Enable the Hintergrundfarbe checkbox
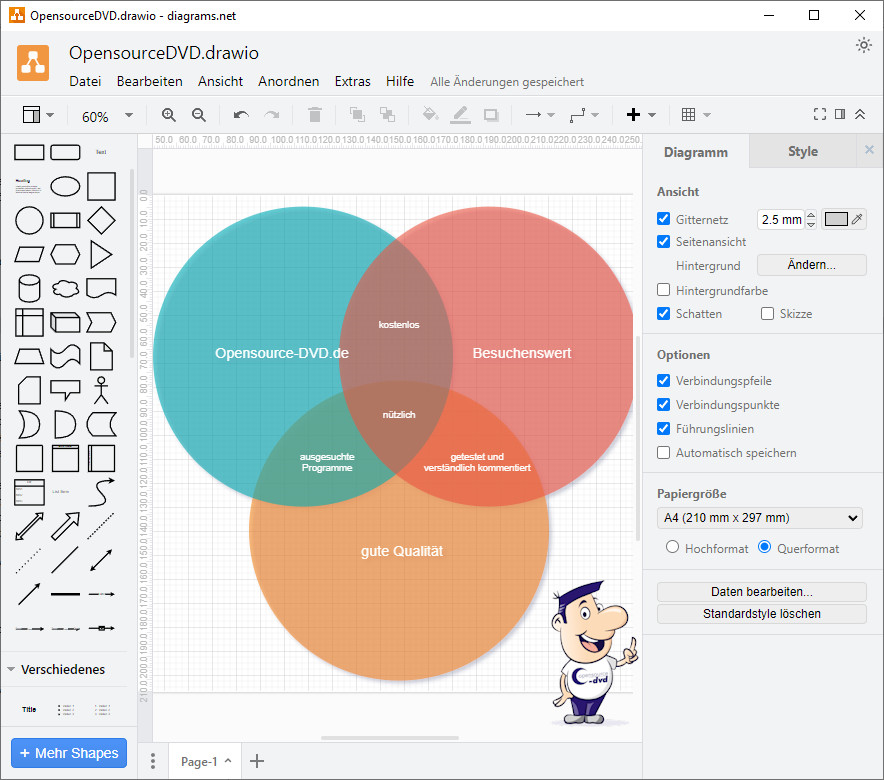The image size is (884, 780). pos(664,290)
